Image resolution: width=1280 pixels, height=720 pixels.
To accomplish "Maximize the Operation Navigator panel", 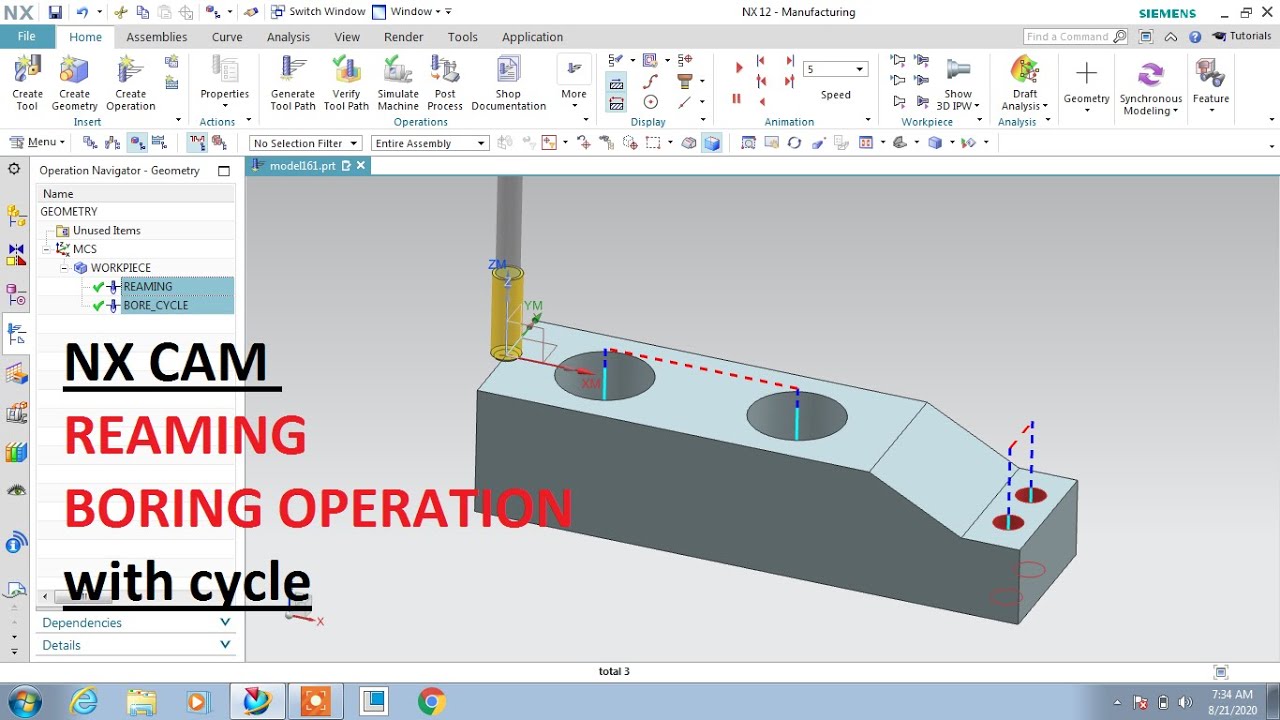I will point(224,171).
